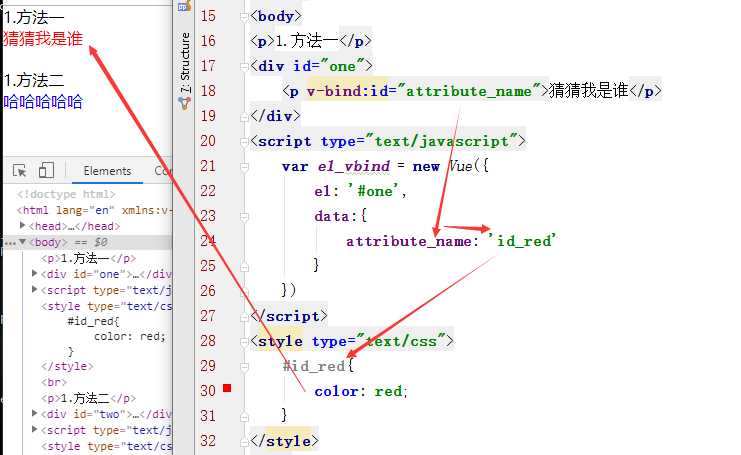Collapse the body node in the DOM tree
This screenshot has width=741, height=455.
[x=22, y=242]
